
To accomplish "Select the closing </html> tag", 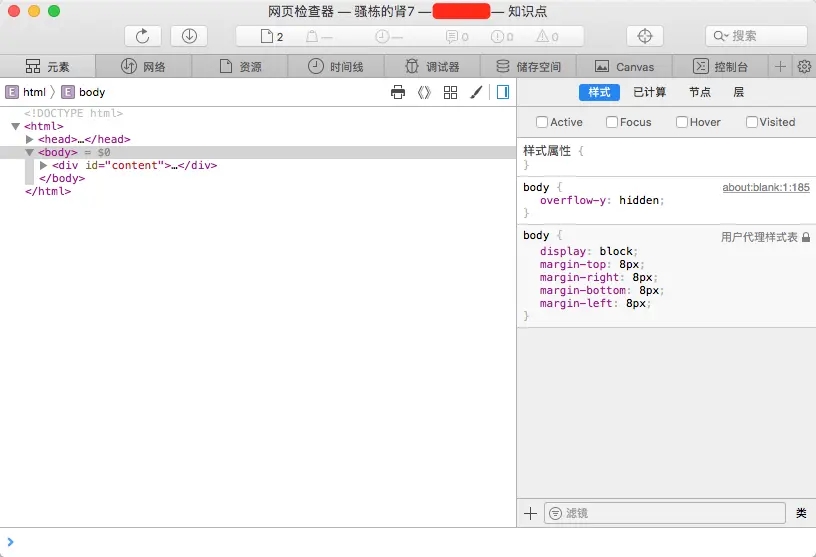I will pyautogui.click(x=48, y=191).
